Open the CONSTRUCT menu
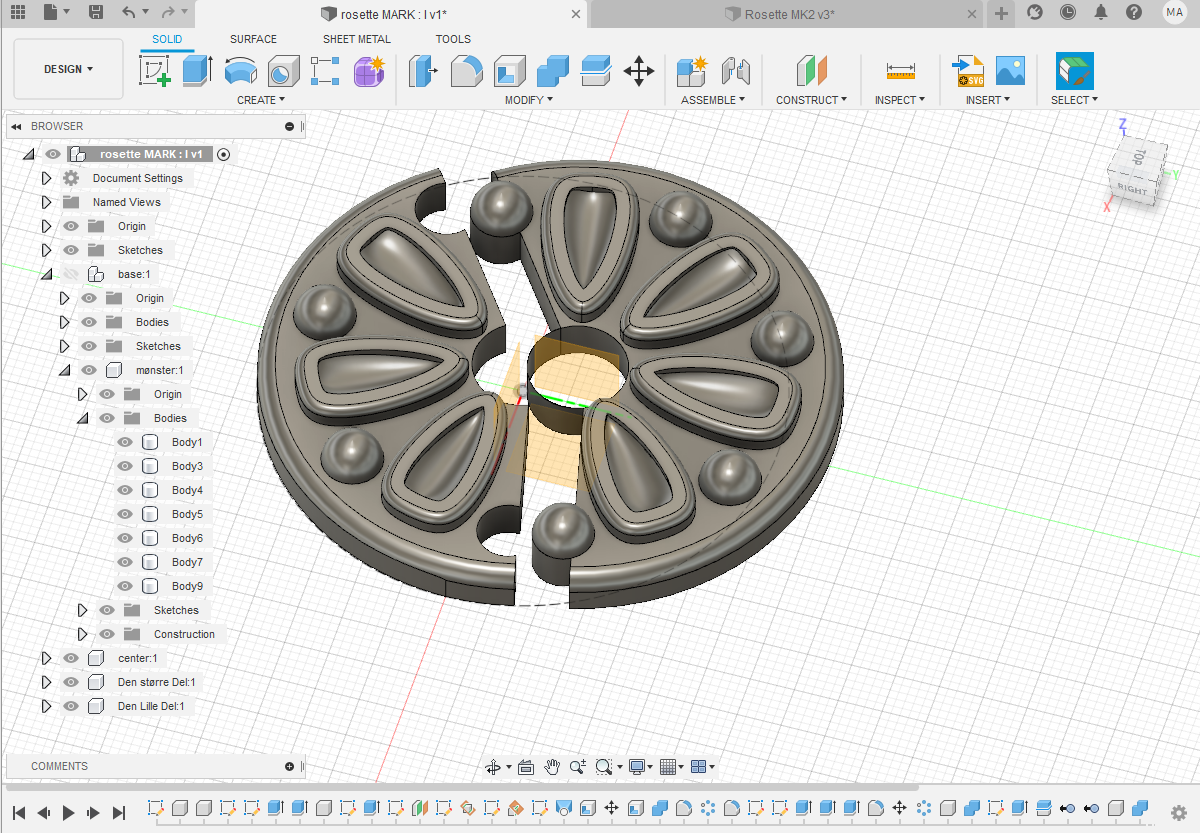This screenshot has width=1200, height=833. pos(811,100)
